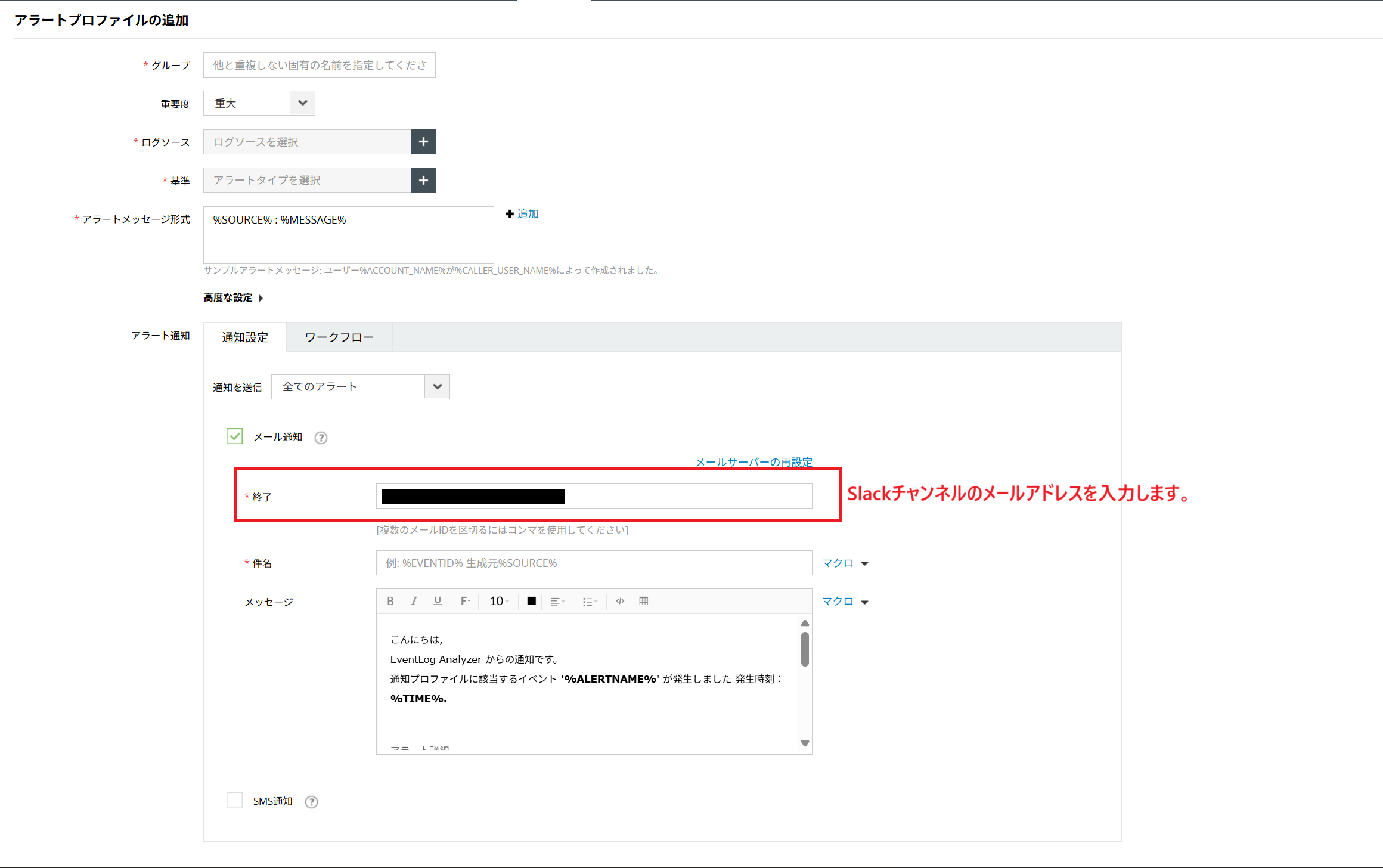Select the 通知設定 tab
This screenshot has height=868, width=1383.
tap(245, 337)
